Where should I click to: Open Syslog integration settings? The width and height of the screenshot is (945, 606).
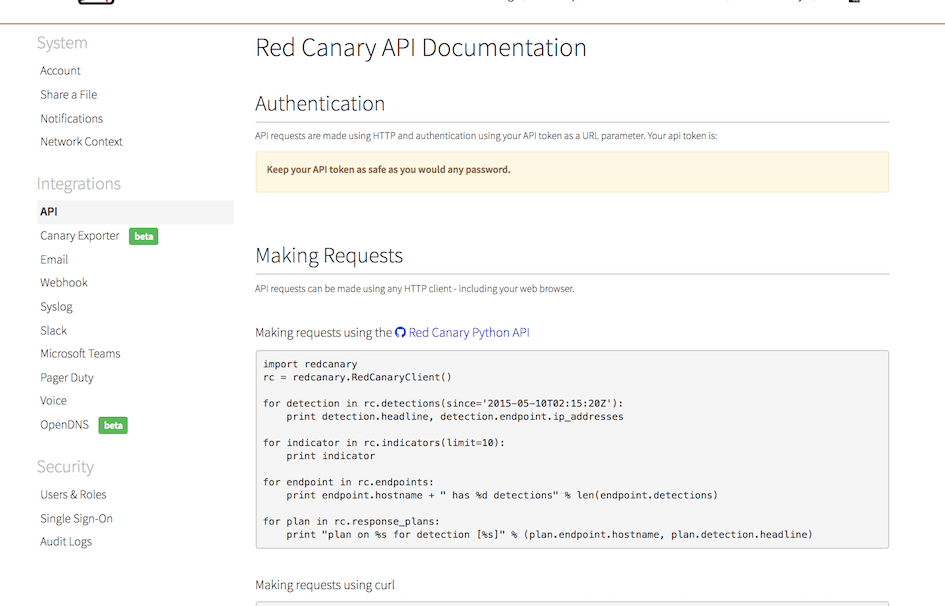tap(56, 307)
